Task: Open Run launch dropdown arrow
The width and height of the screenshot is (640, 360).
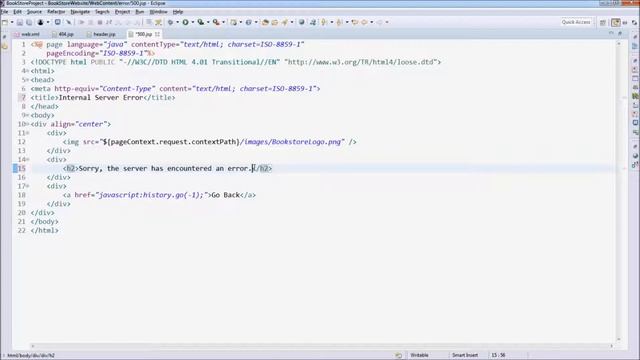Action: tap(193, 22)
